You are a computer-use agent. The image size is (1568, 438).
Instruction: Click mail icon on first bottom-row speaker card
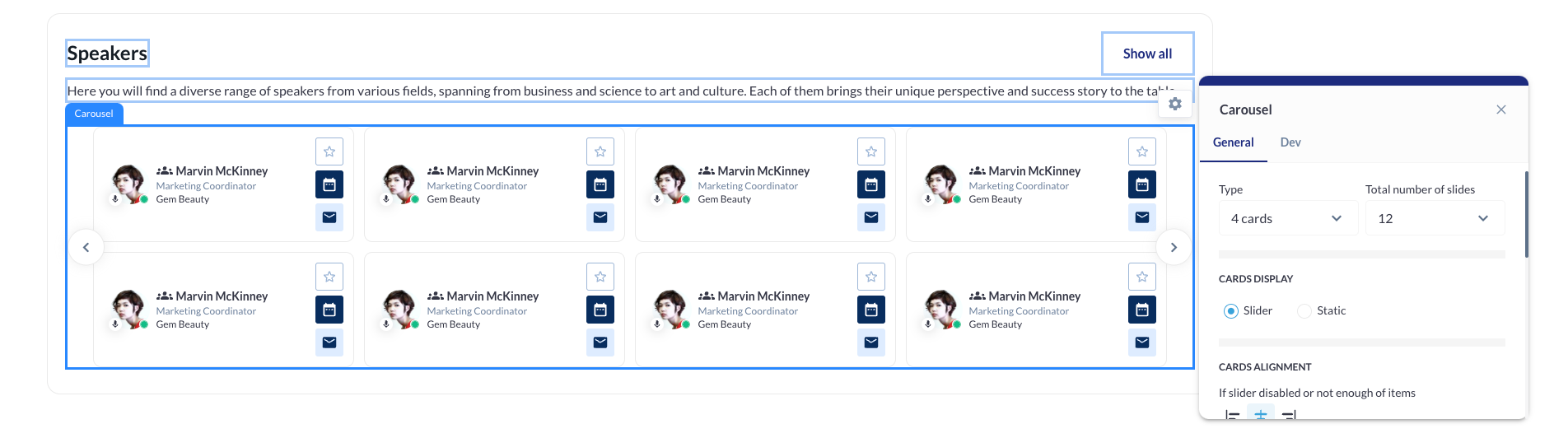pos(329,342)
